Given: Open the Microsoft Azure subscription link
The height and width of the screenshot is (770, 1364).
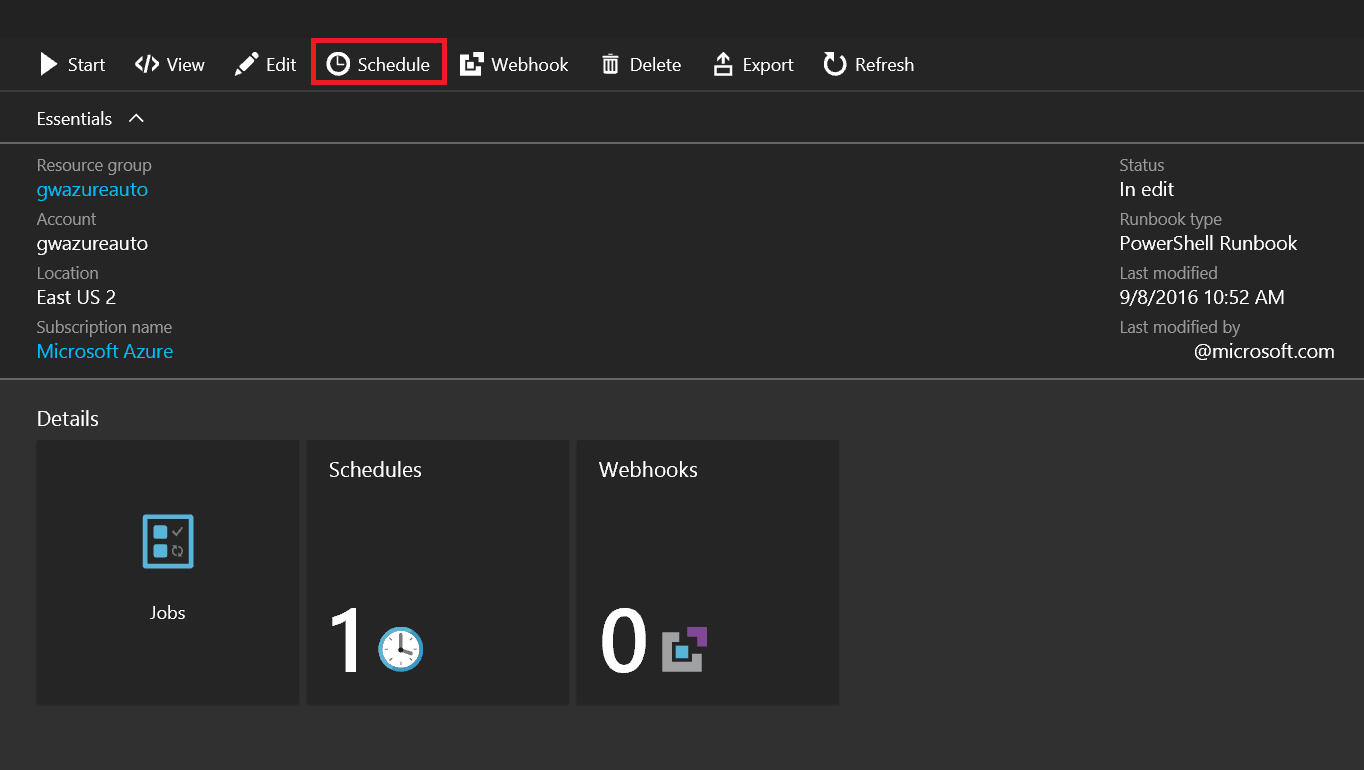Looking at the screenshot, I should (105, 351).
